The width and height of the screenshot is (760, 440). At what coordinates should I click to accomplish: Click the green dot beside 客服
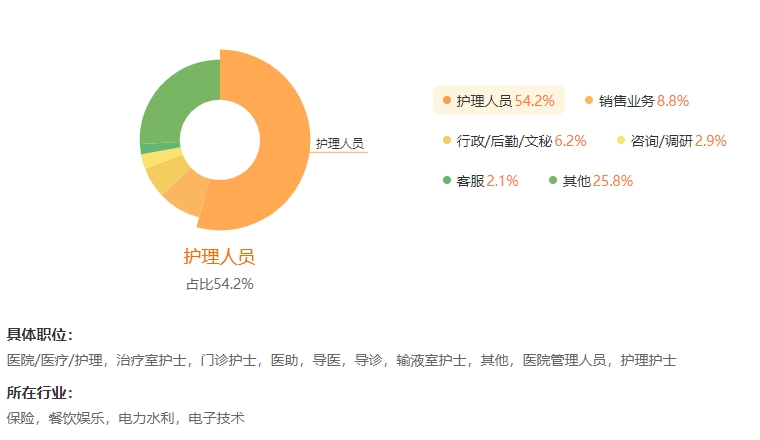coord(447,181)
